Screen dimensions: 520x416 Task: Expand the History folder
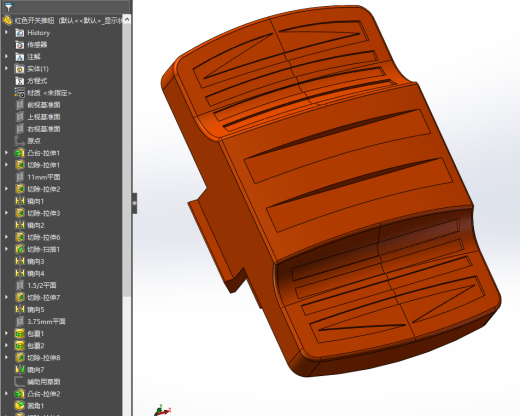6,32
